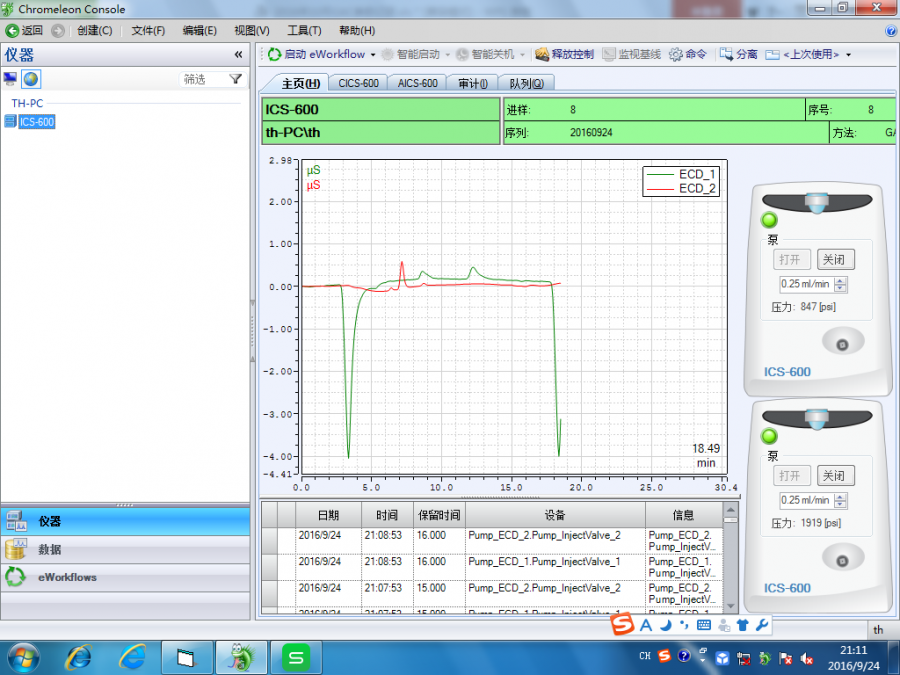Viewport: 900px width, 675px height.
Task: Switch to the 队列(Q) tab
Action: [x=526, y=83]
